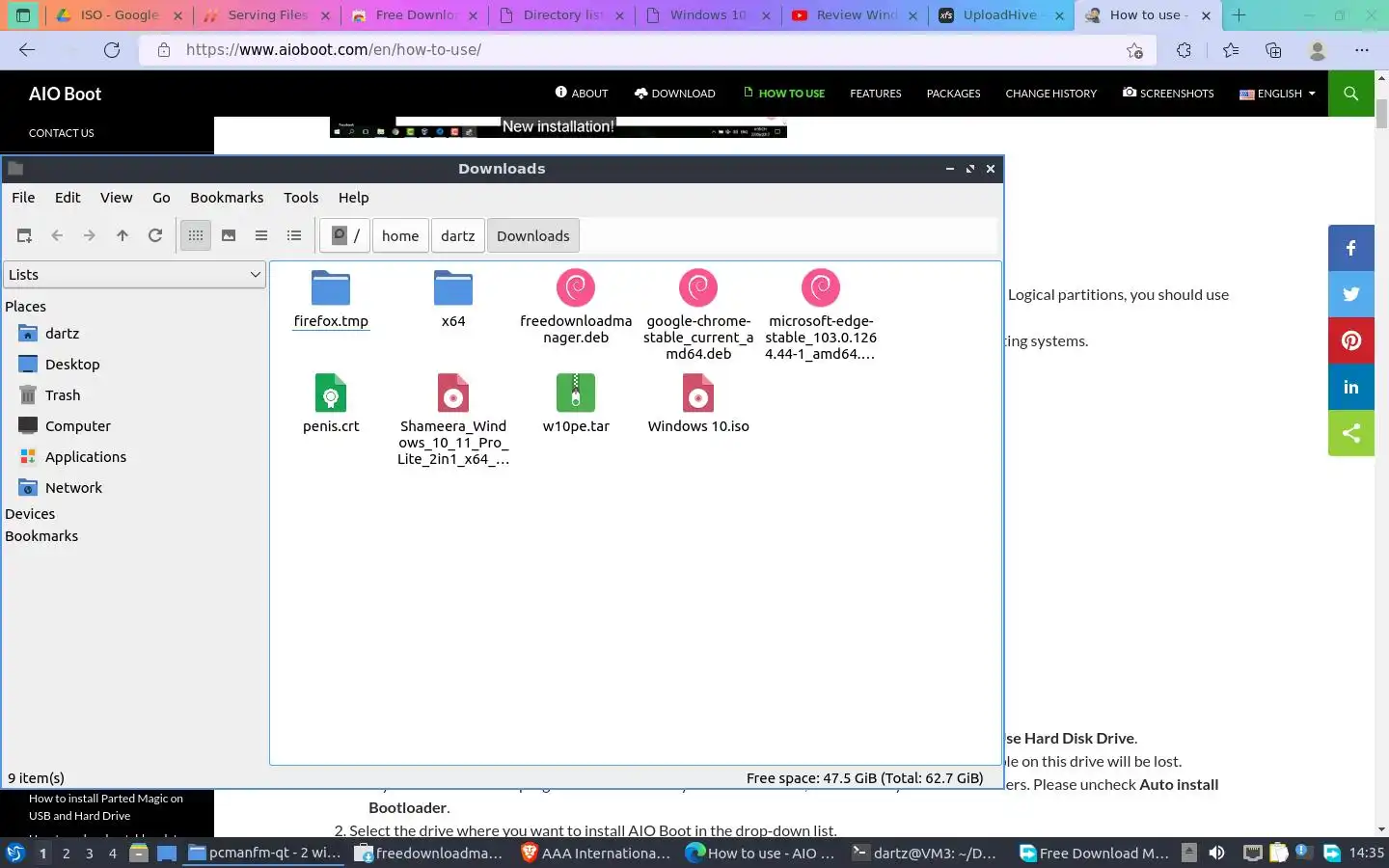Select the w10pe.tar archive
Viewport: 1389px width, 868px height.
pos(576,404)
